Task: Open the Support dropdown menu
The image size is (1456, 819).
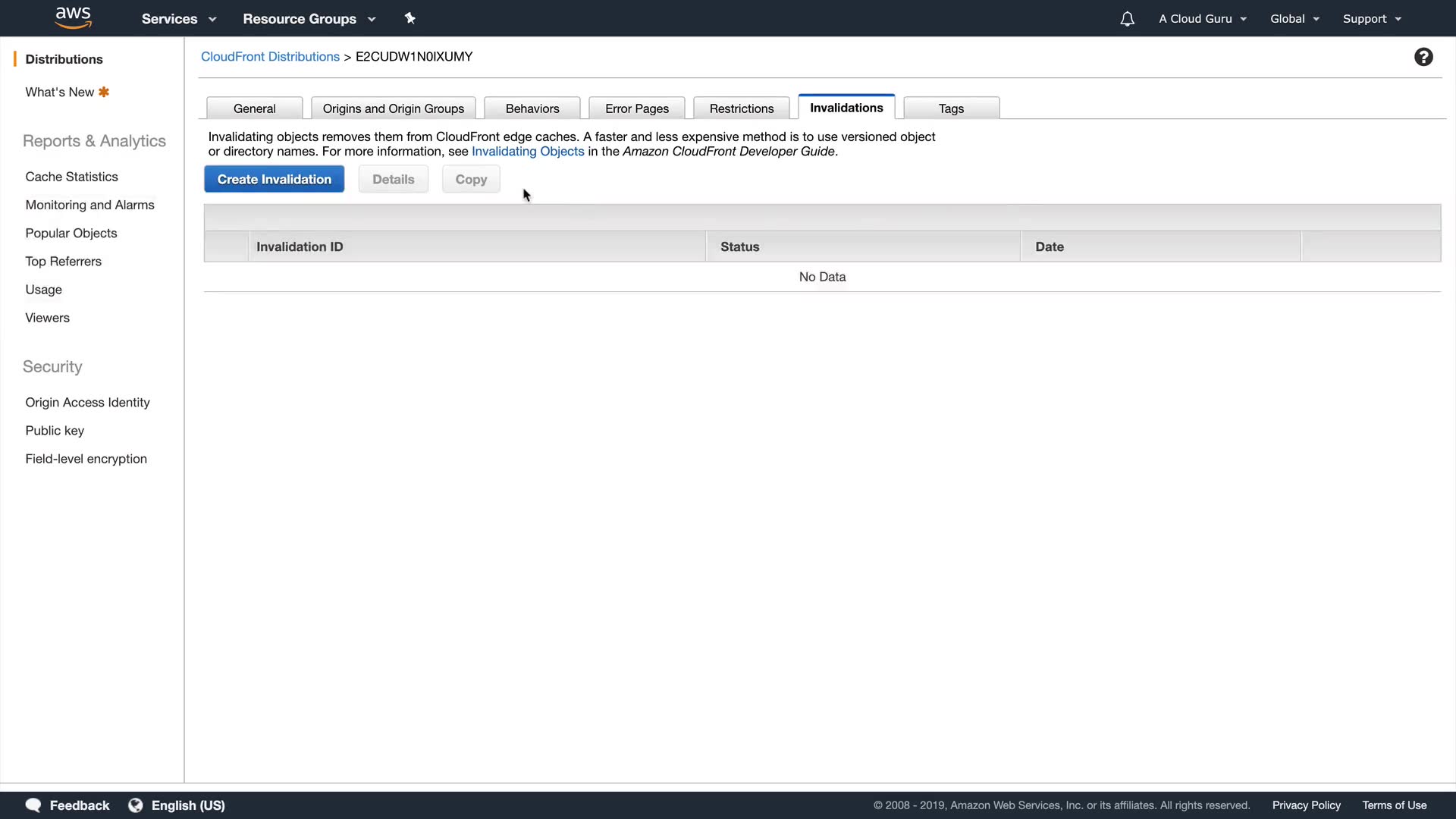Action: tap(1371, 19)
